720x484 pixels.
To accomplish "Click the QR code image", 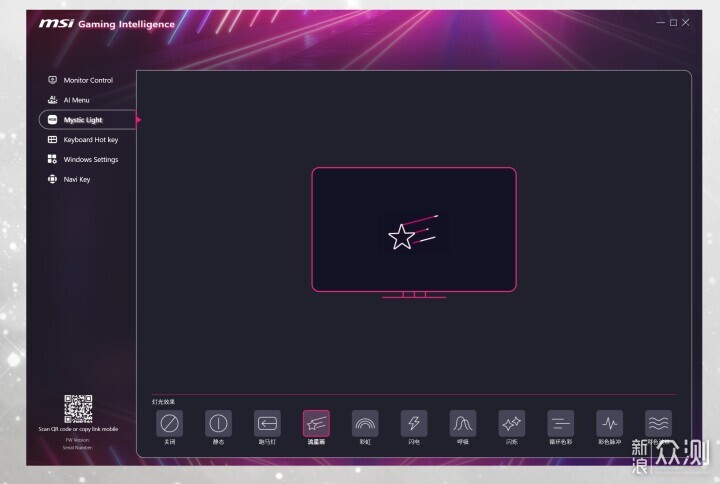I will (78, 409).
